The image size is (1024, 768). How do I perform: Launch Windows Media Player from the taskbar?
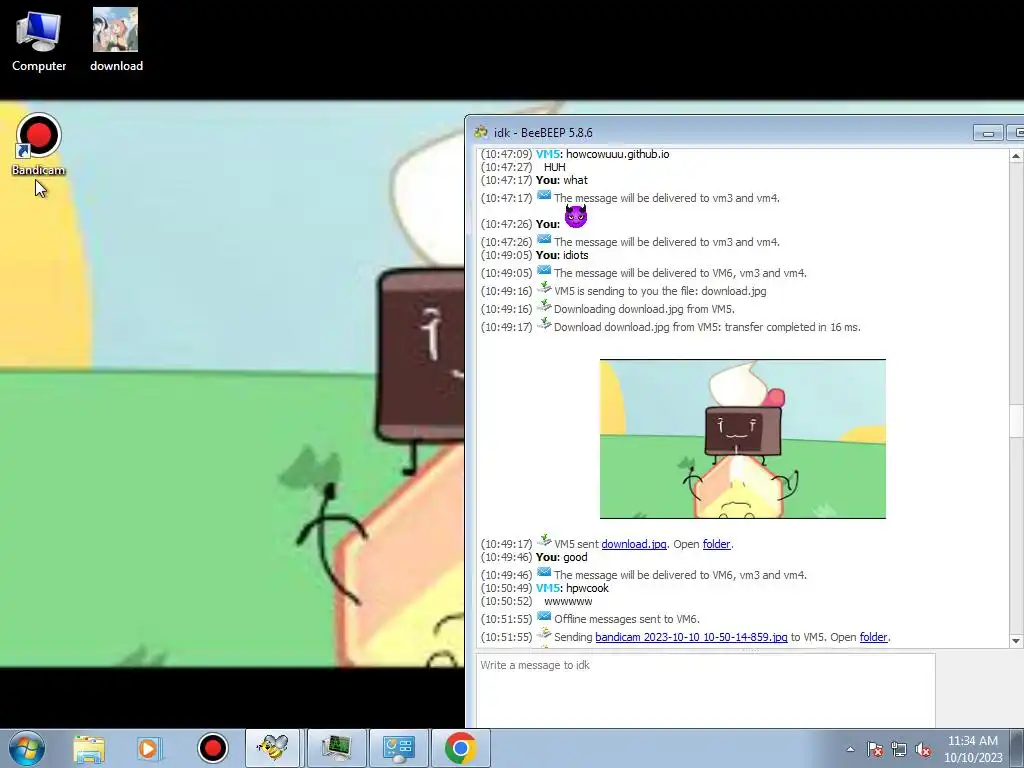(x=149, y=748)
